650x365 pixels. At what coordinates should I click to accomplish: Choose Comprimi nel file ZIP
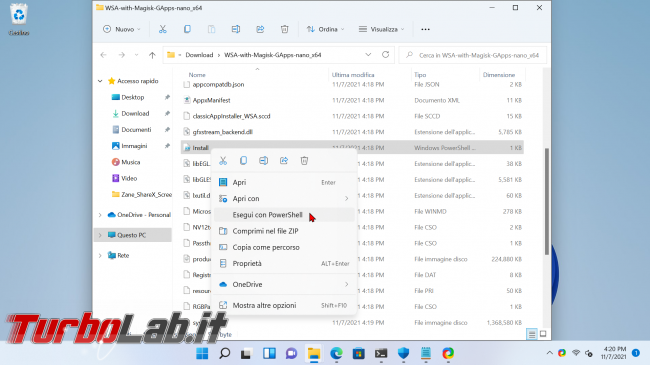tap(284, 231)
